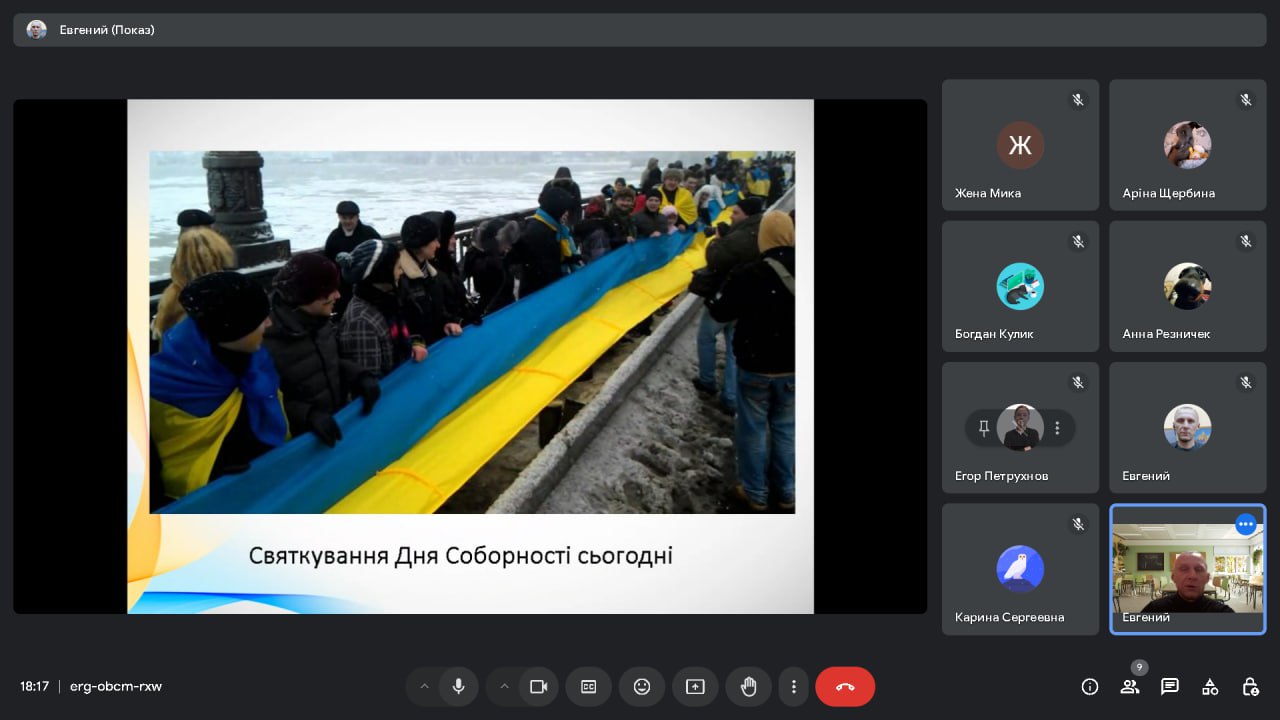Expand video settings arrow beside camera
This screenshot has height=720, width=1280.
tap(504, 686)
